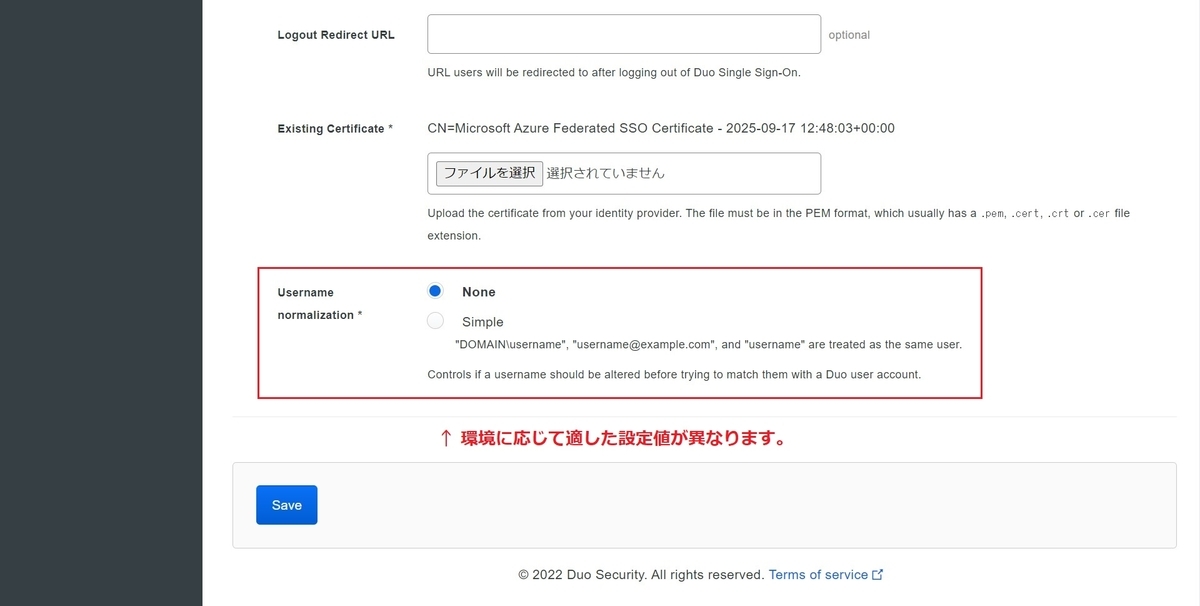This screenshot has width=1200, height=606.
Task: Select the None radio button
Action: pos(435,291)
